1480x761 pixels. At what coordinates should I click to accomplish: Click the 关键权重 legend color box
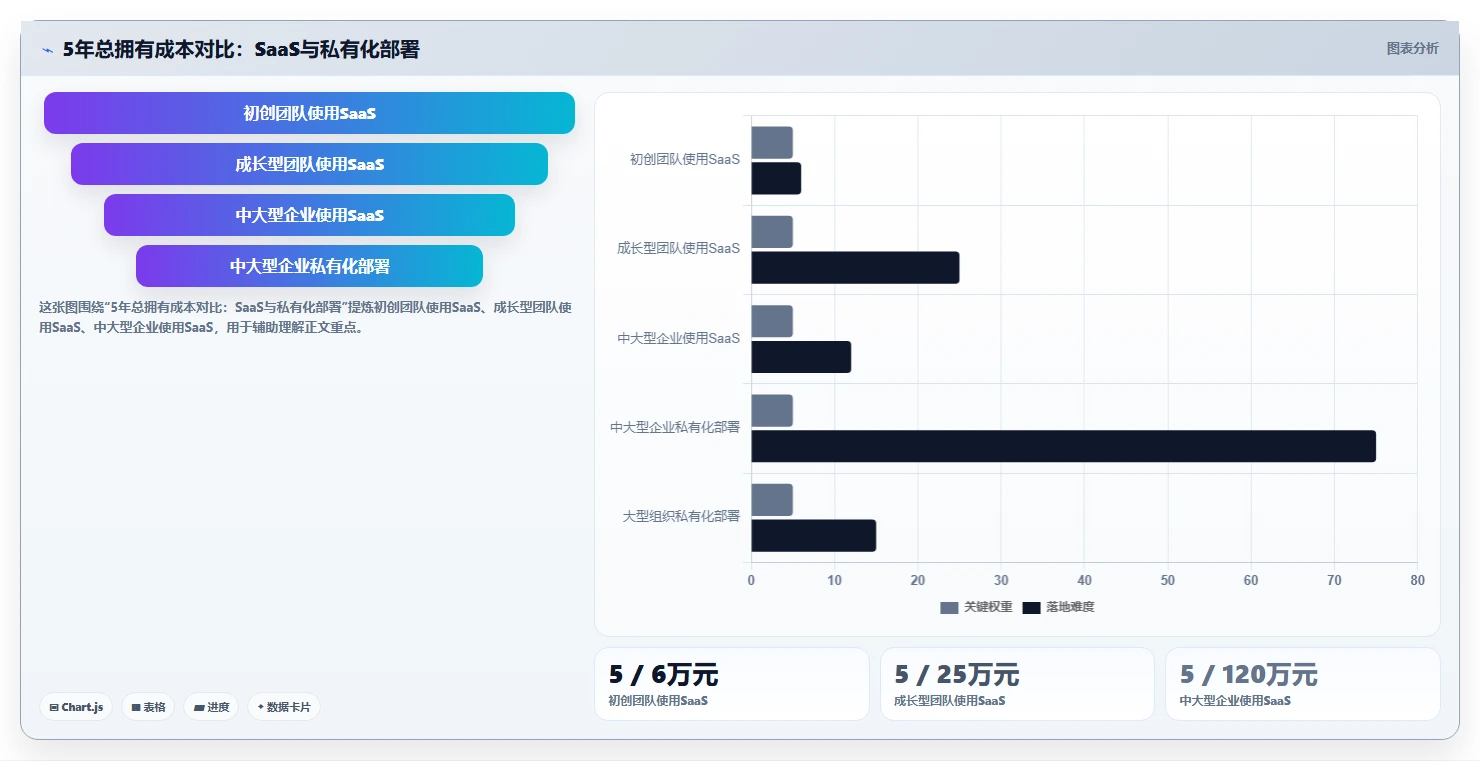949,607
